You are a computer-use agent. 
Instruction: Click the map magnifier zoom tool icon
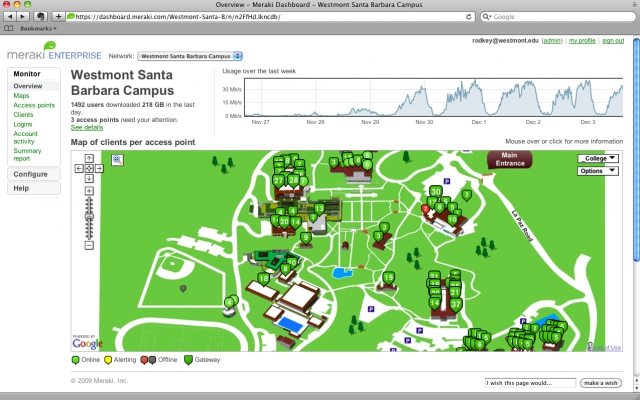click(x=117, y=160)
